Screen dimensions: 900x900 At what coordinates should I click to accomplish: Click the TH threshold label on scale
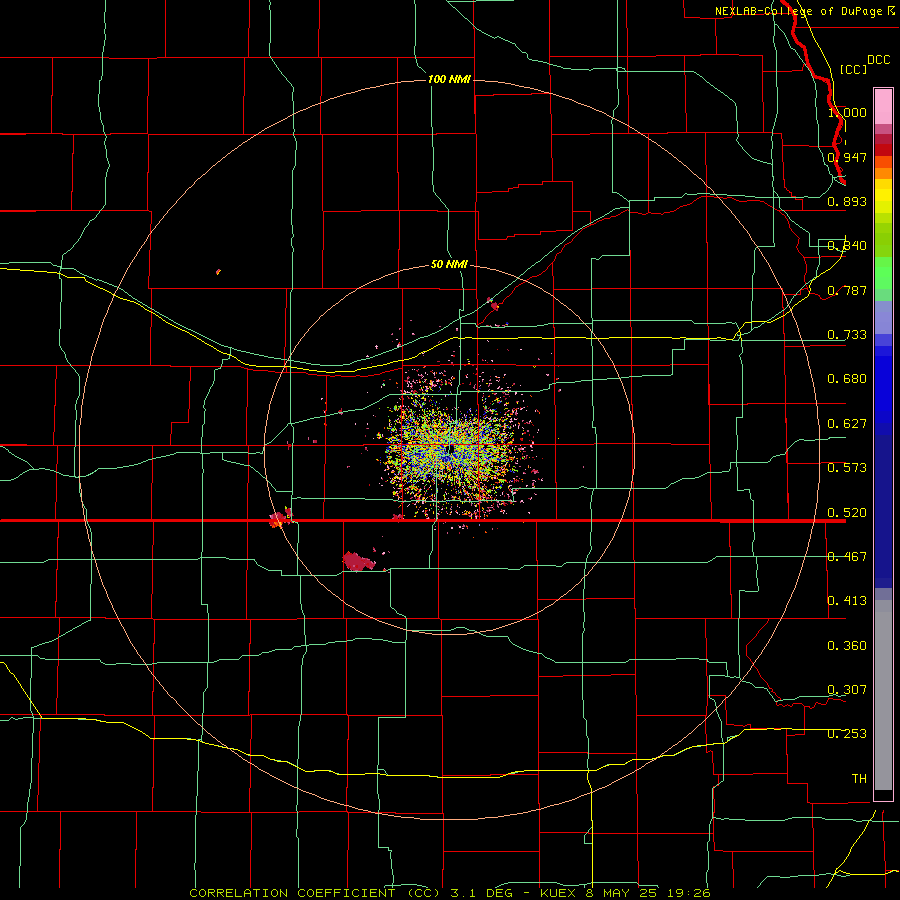coord(859,779)
